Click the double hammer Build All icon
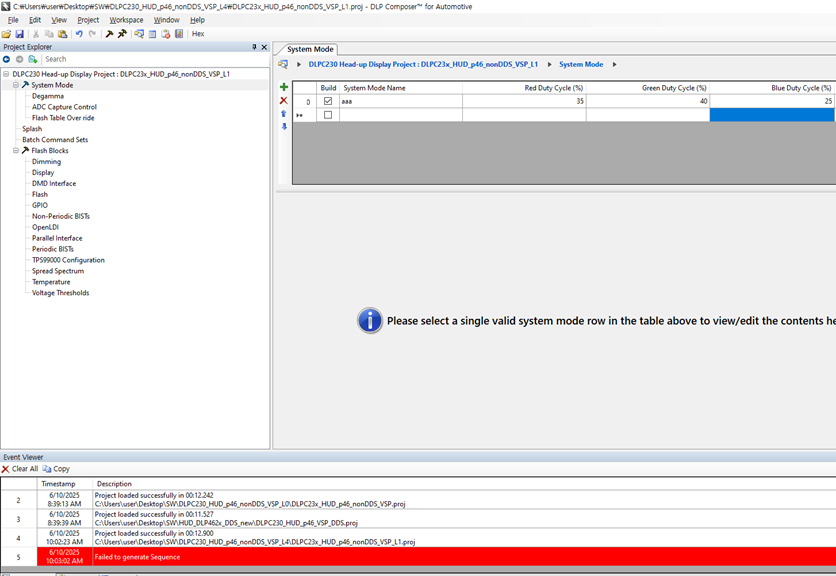 tap(122, 34)
